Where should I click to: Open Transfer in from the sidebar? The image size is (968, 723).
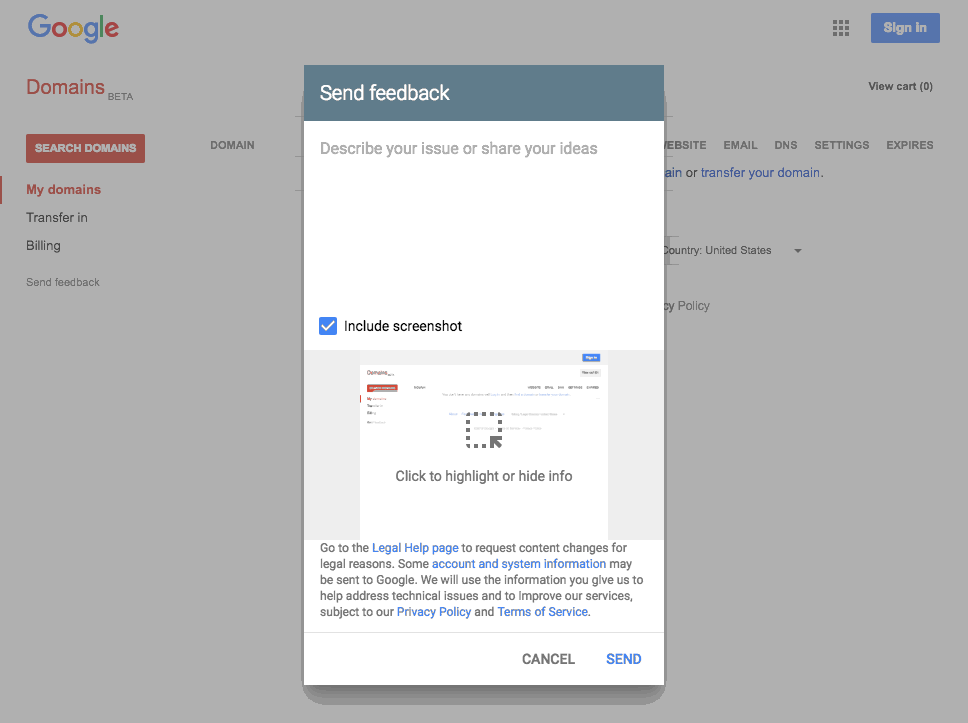[57, 217]
